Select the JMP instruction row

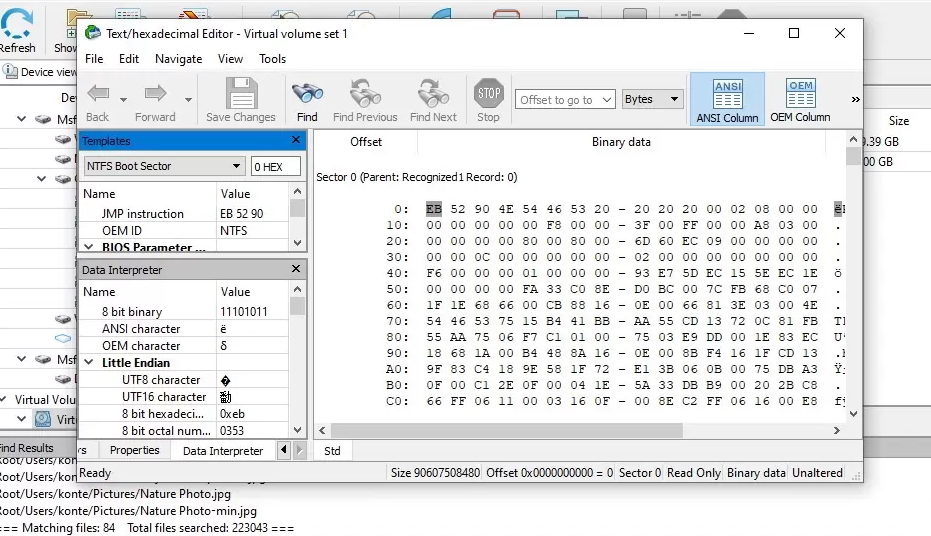pos(184,213)
